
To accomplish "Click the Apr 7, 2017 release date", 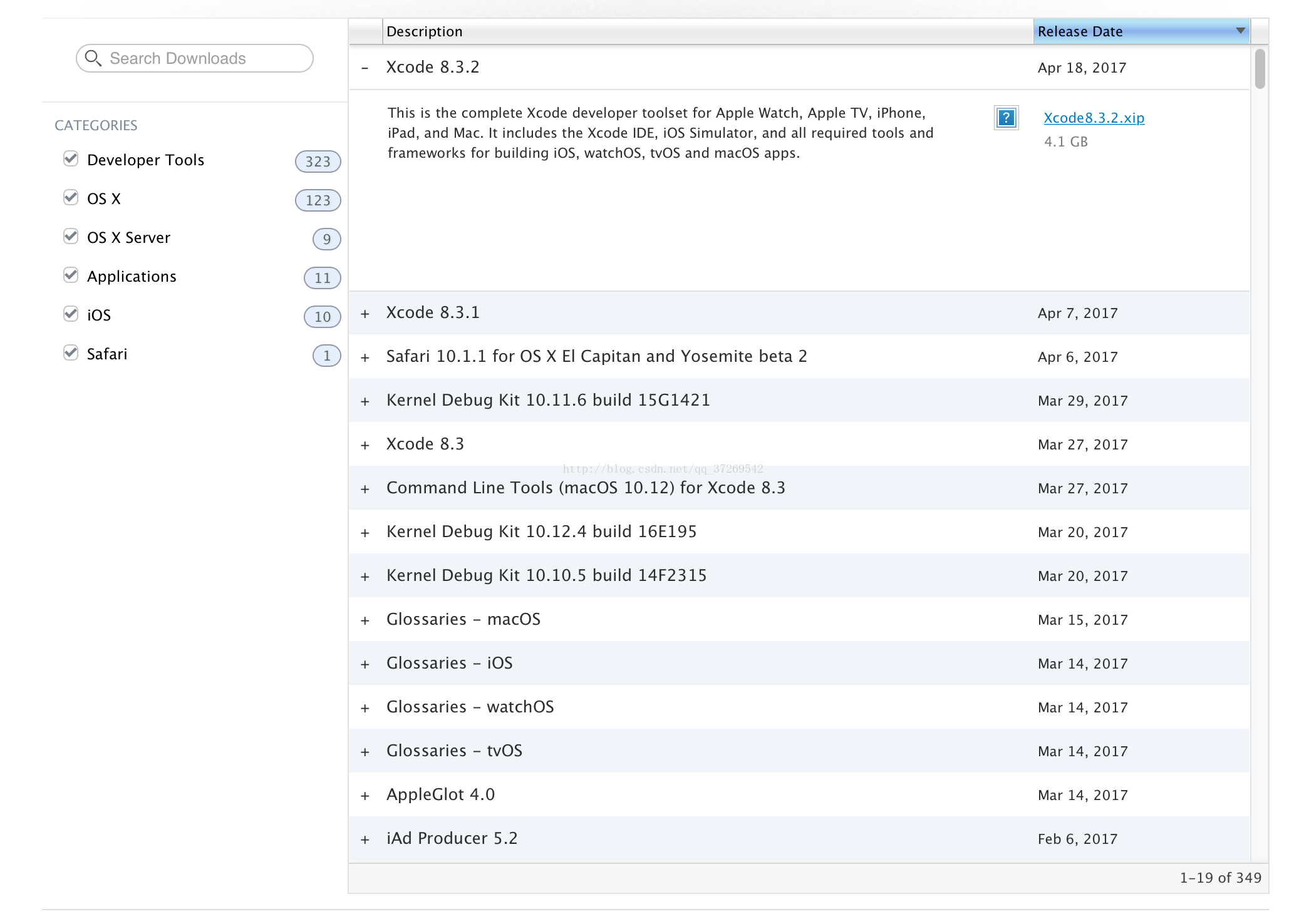I will click(x=1078, y=313).
